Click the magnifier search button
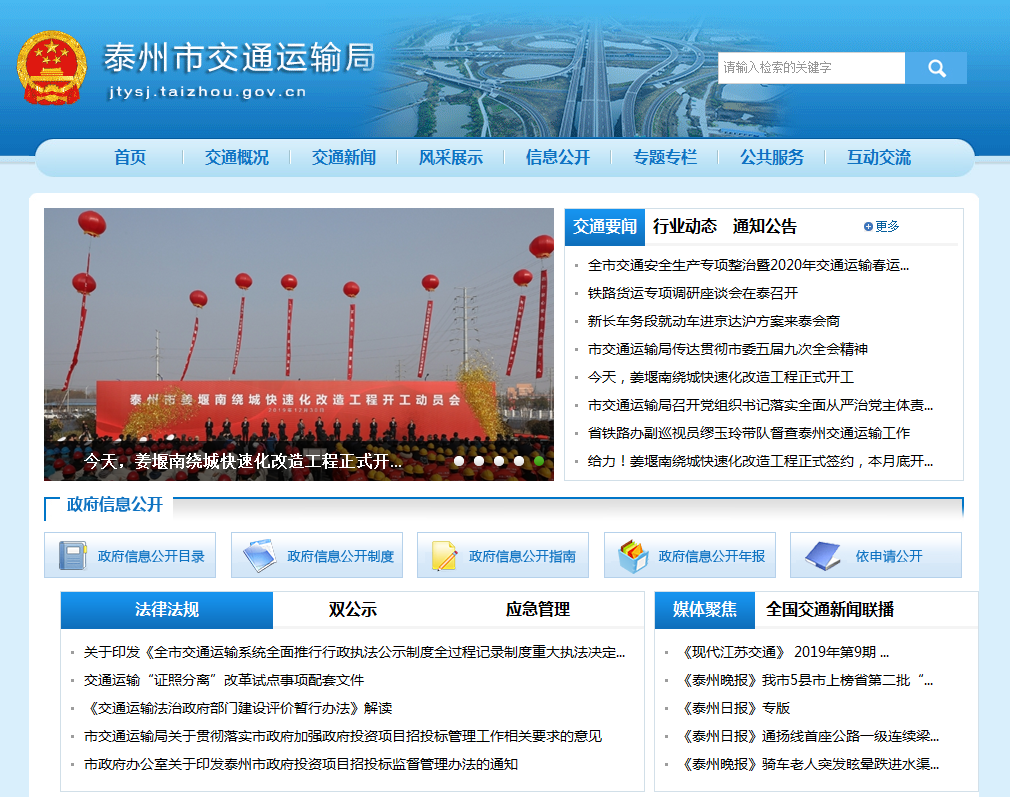 936,68
